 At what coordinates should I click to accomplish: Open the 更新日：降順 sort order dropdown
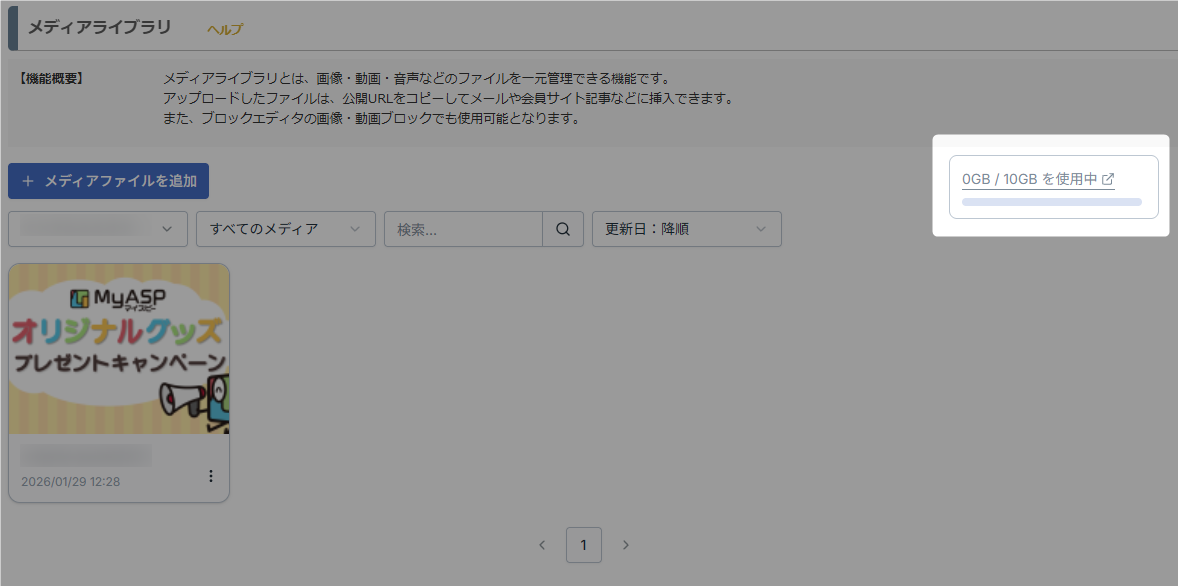click(x=687, y=228)
